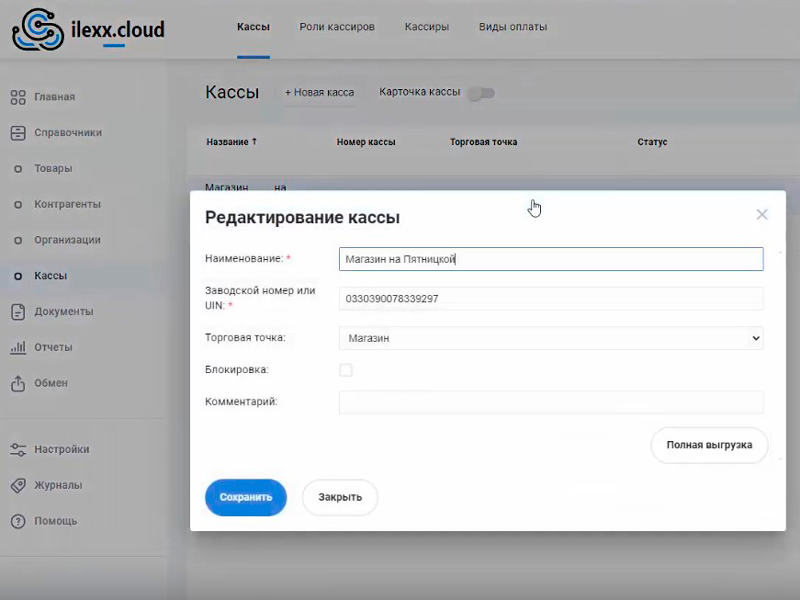
Task: Expand the Торговая точка dropdown
Action: 551,338
